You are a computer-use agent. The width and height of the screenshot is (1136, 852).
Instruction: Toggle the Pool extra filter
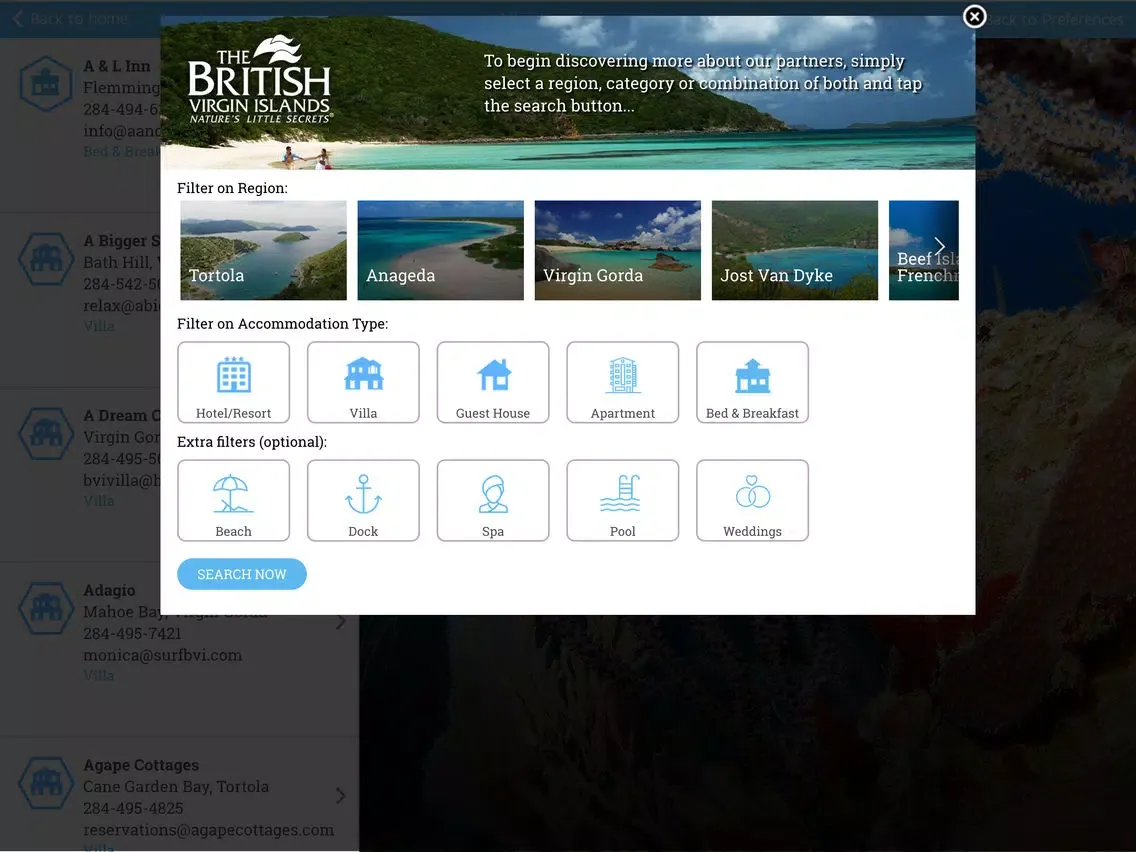tap(622, 500)
